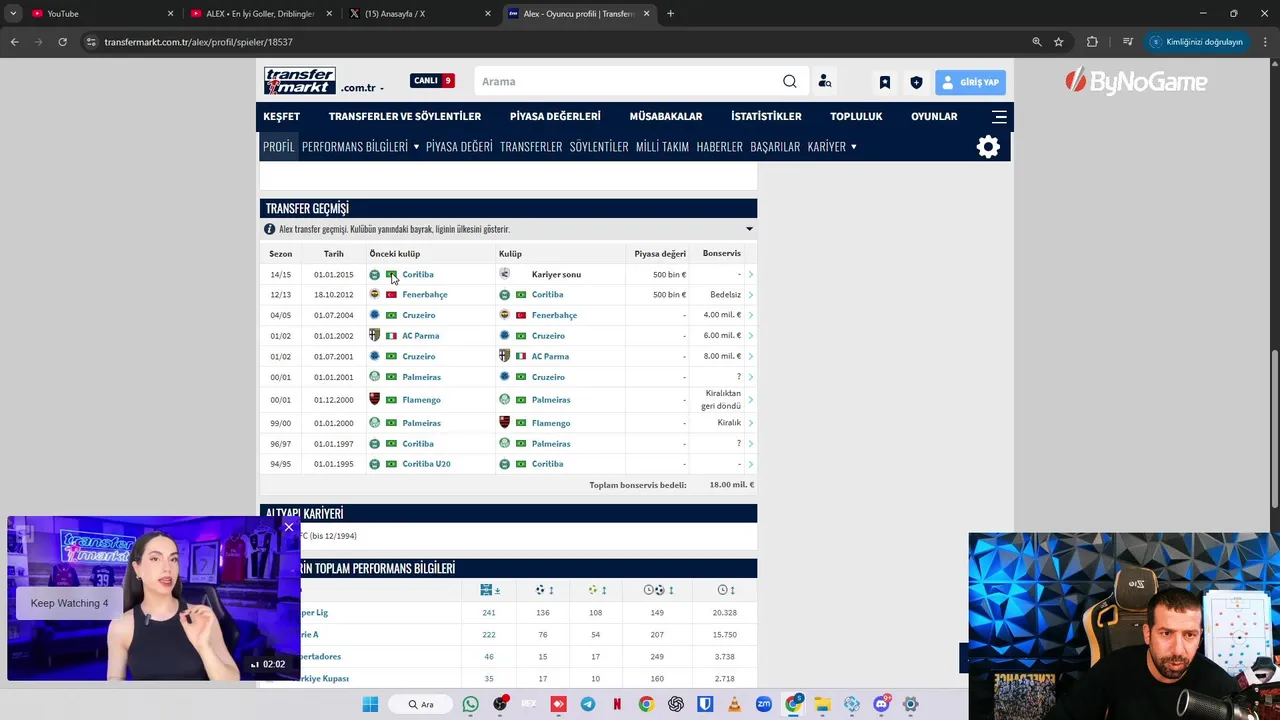Viewport: 1280px width, 720px height.
Task: Open the CANLI live scores badge
Action: click(432, 81)
